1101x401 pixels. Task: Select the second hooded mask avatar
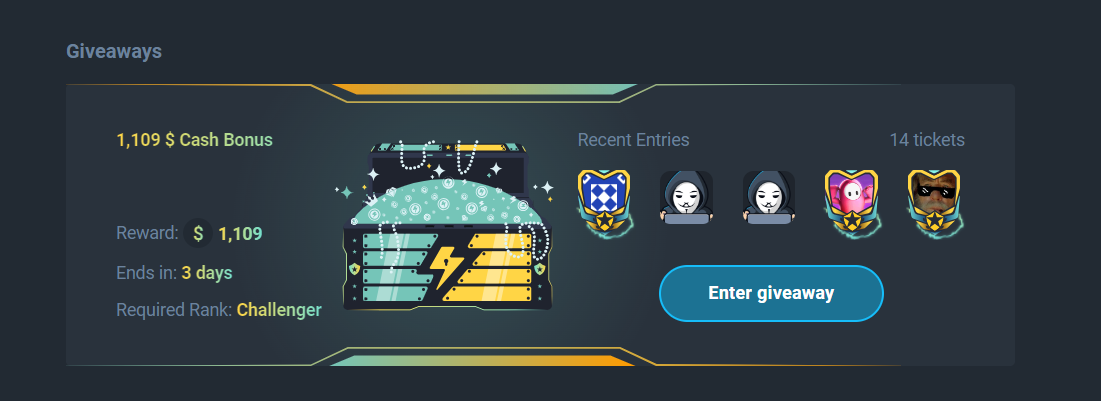tap(769, 197)
